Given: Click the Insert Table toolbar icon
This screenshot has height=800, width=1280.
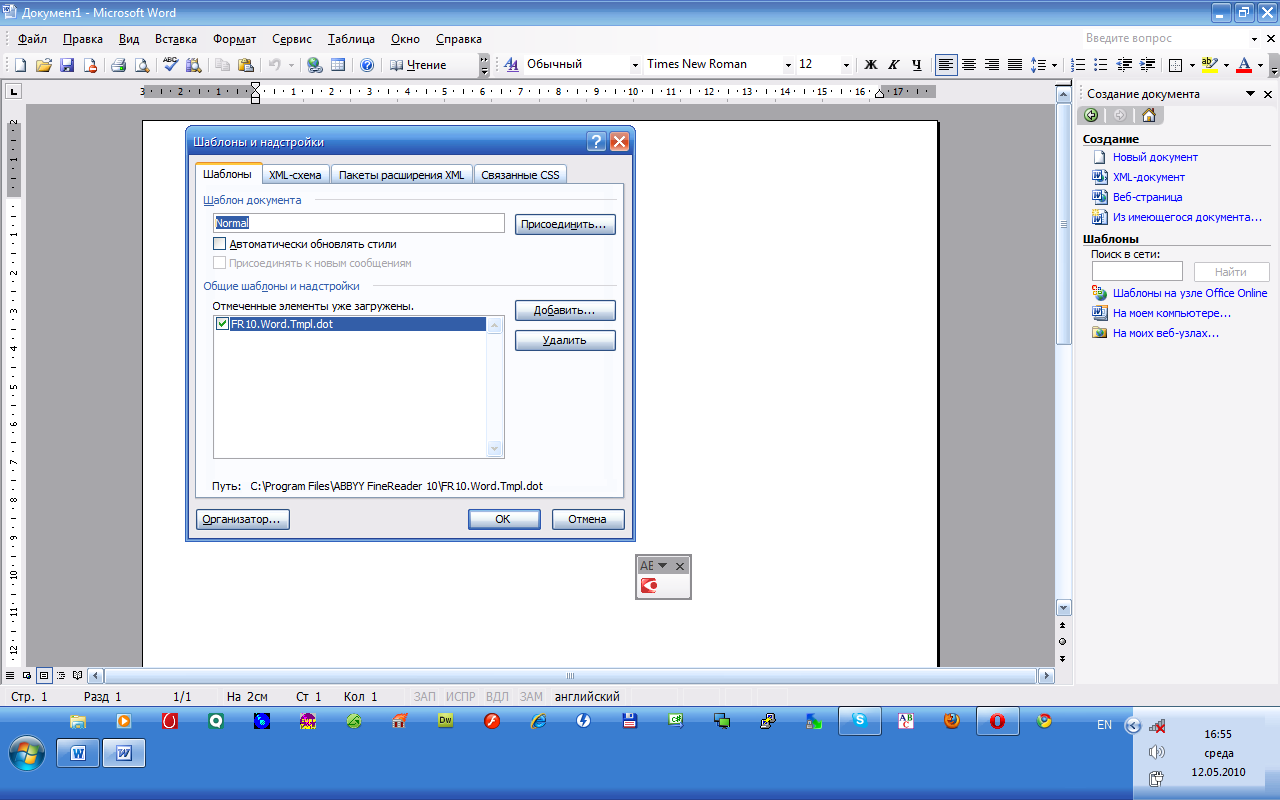Looking at the screenshot, I should (x=338, y=65).
